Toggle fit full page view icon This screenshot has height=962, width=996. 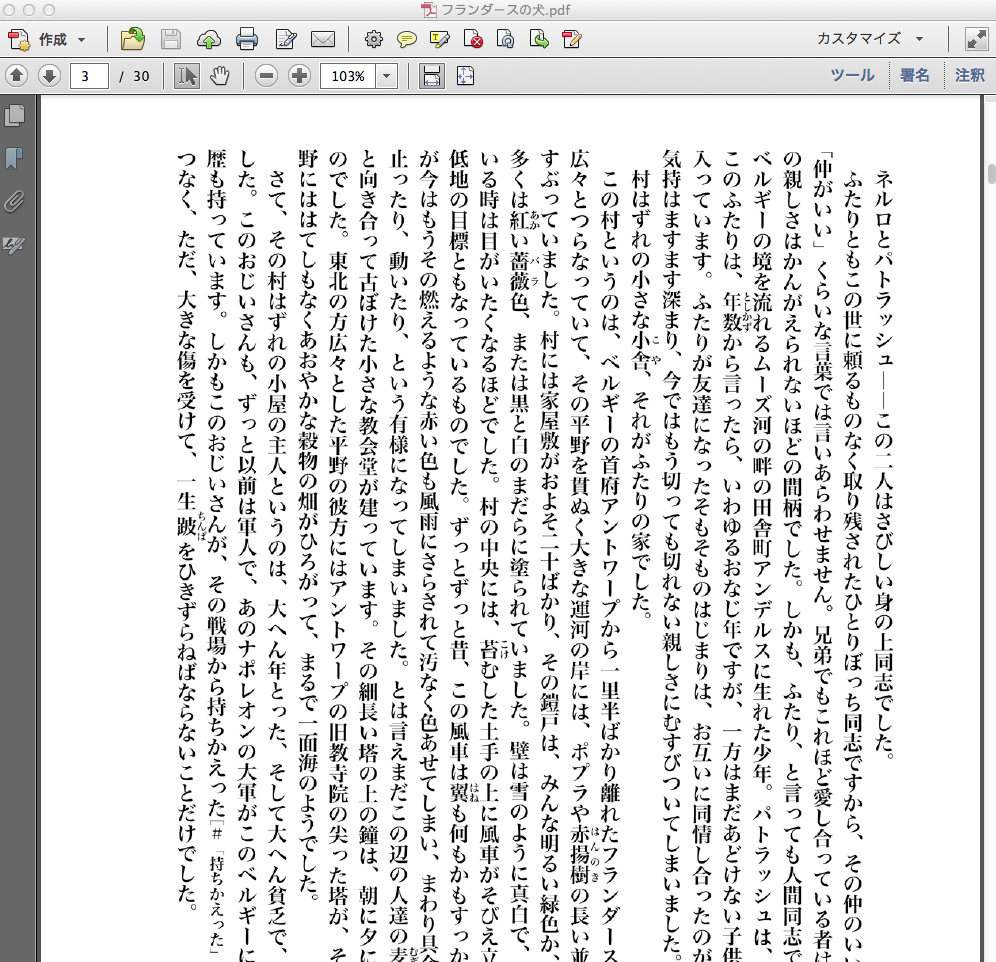pyautogui.click(x=465, y=76)
